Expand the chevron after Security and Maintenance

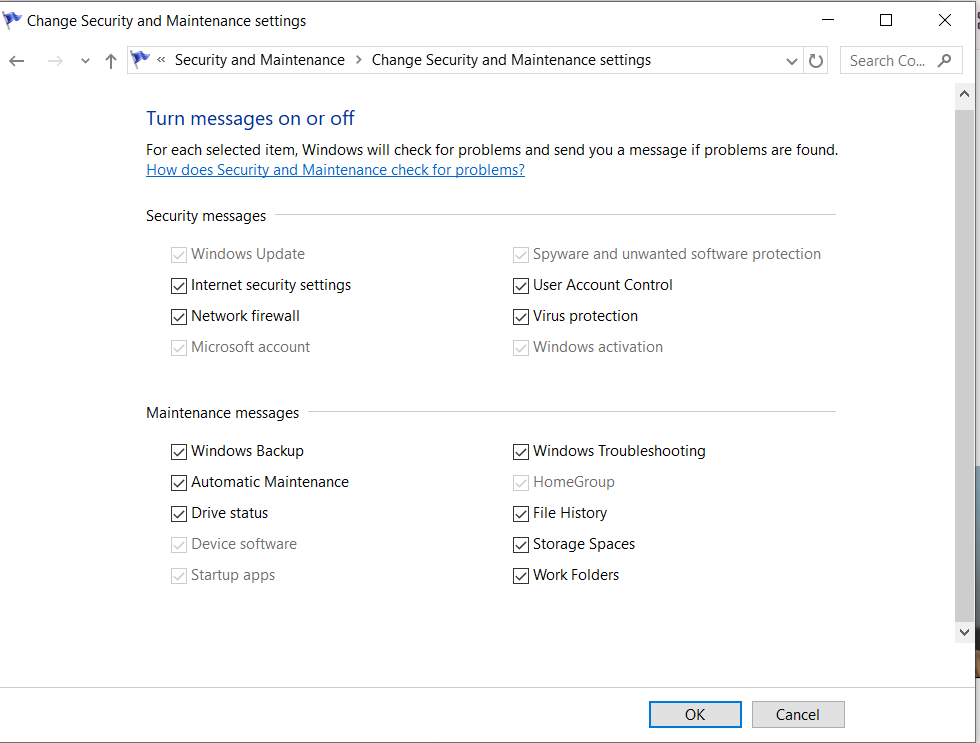click(359, 60)
